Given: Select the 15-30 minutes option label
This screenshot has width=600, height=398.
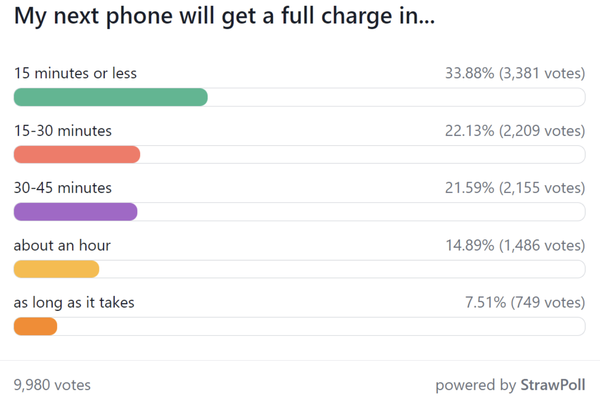Looking at the screenshot, I should [x=63, y=130].
